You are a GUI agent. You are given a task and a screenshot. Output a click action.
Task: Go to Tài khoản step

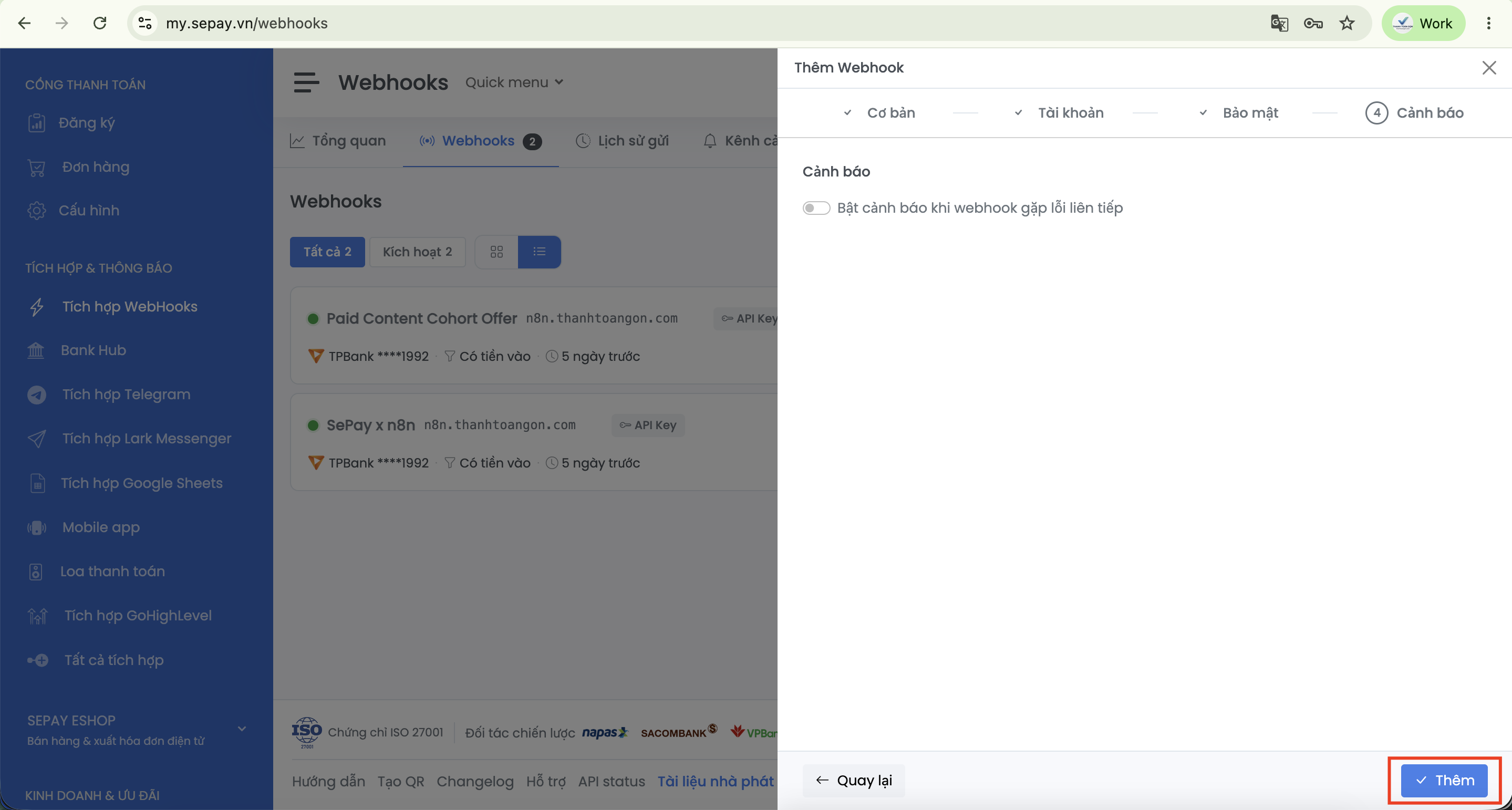point(1059,113)
